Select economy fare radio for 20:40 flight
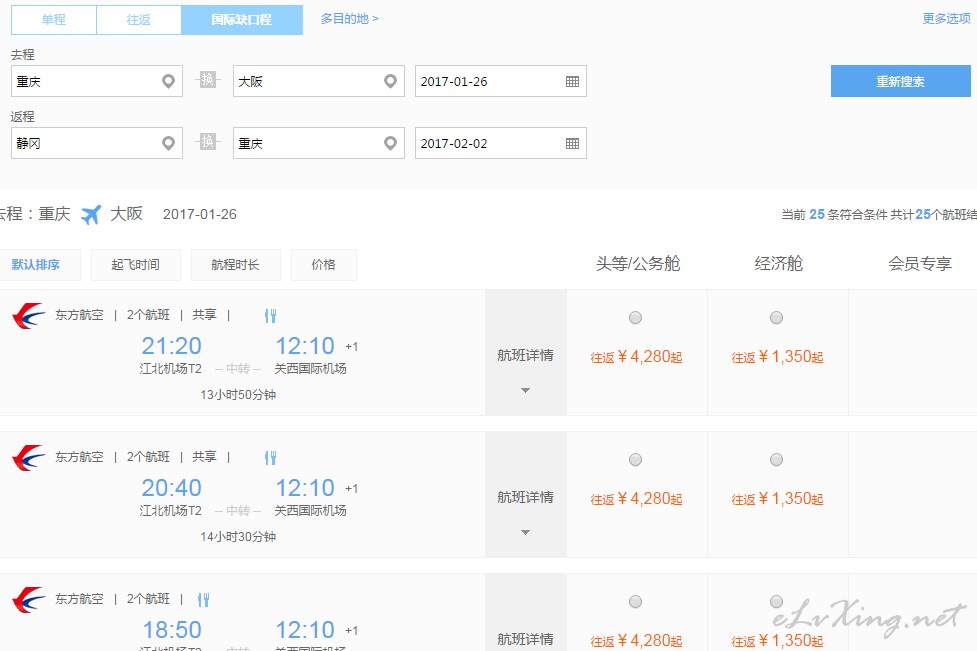The height and width of the screenshot is (651, 977). [x=776, y=460]
